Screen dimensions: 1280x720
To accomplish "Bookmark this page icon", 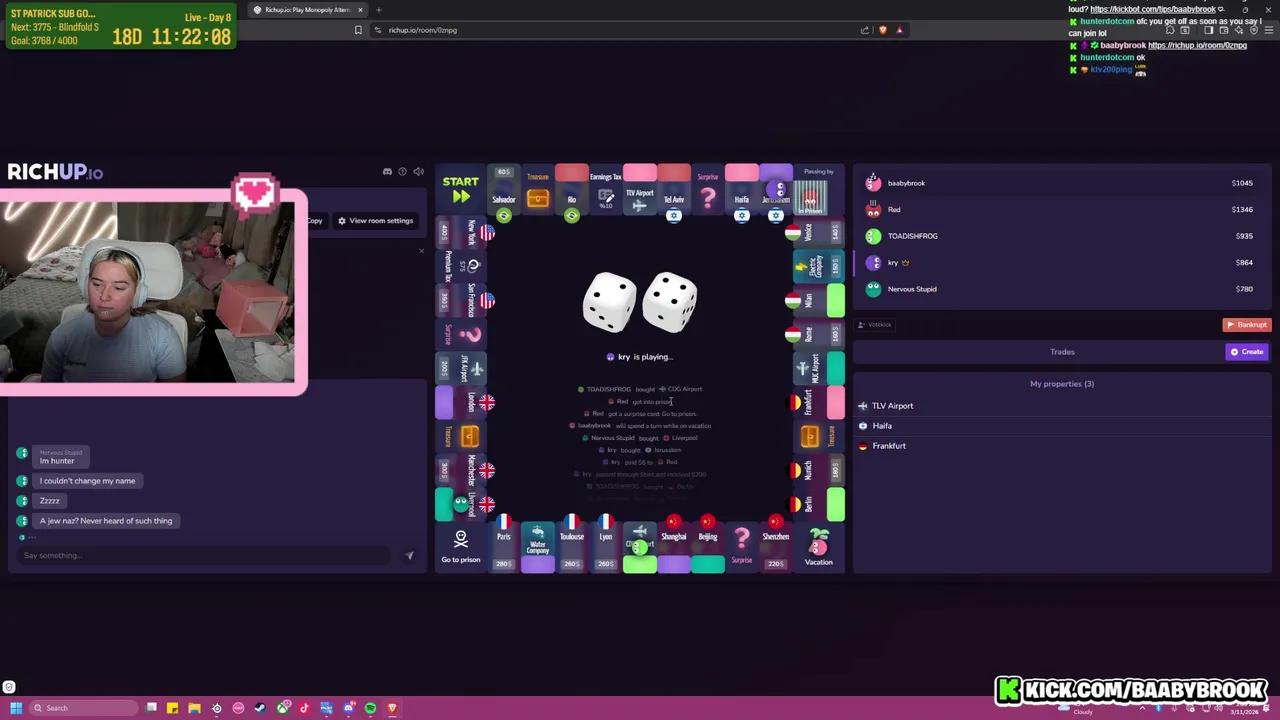I will (358, 30).
